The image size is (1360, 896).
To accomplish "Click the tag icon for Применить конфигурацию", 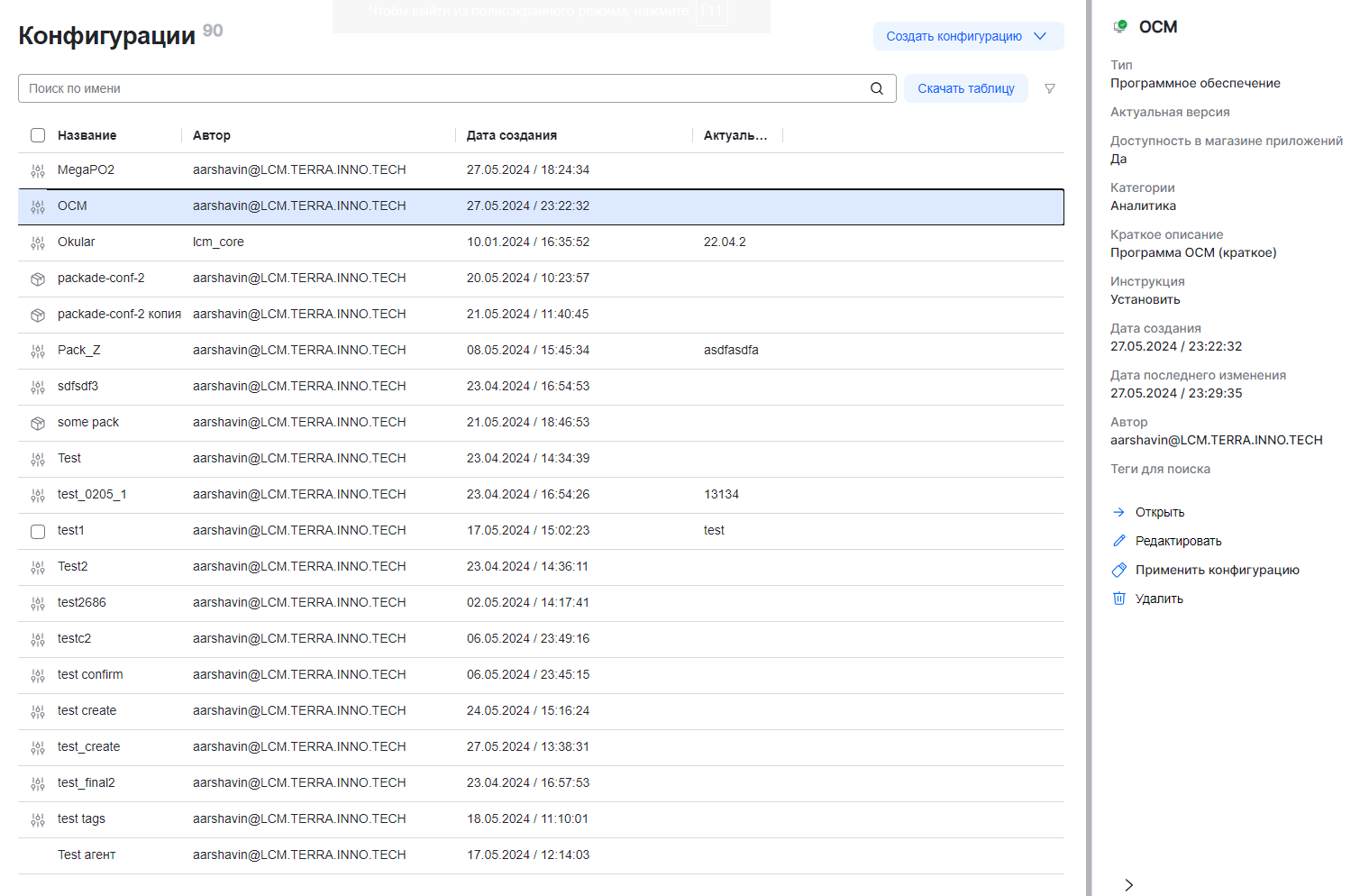I will coord(1119,570).
